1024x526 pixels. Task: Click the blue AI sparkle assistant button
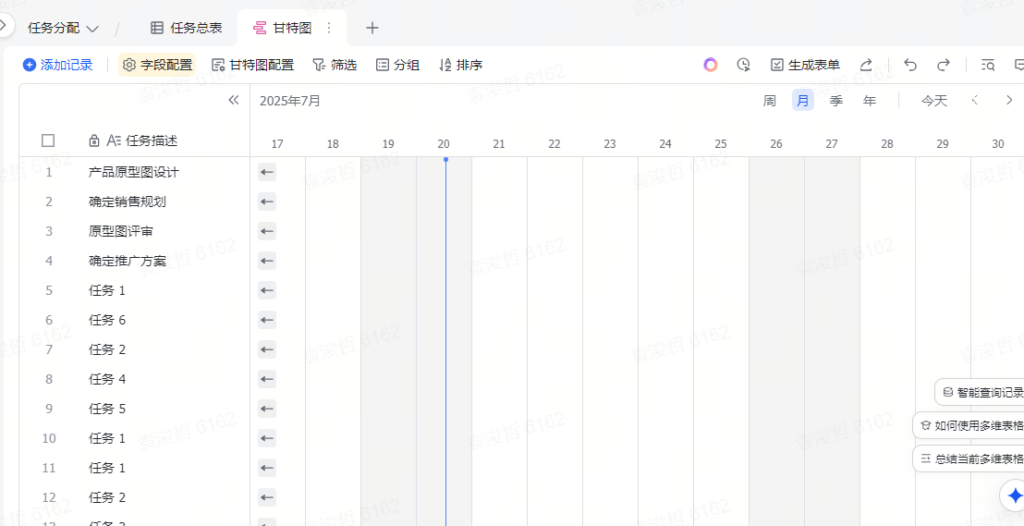pos(1014,495)
